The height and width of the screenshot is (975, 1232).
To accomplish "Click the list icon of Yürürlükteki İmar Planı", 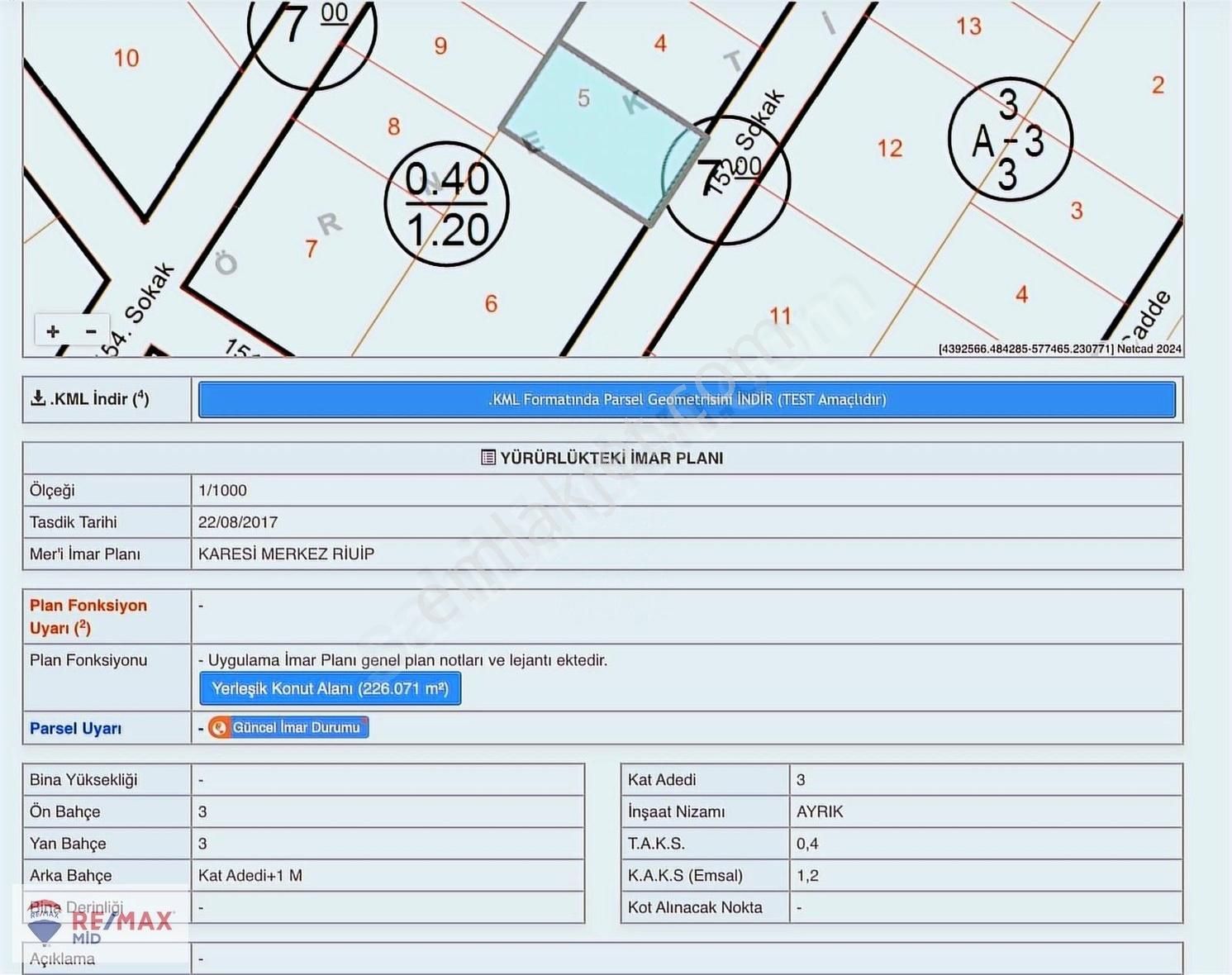I will tap(488, 458).
